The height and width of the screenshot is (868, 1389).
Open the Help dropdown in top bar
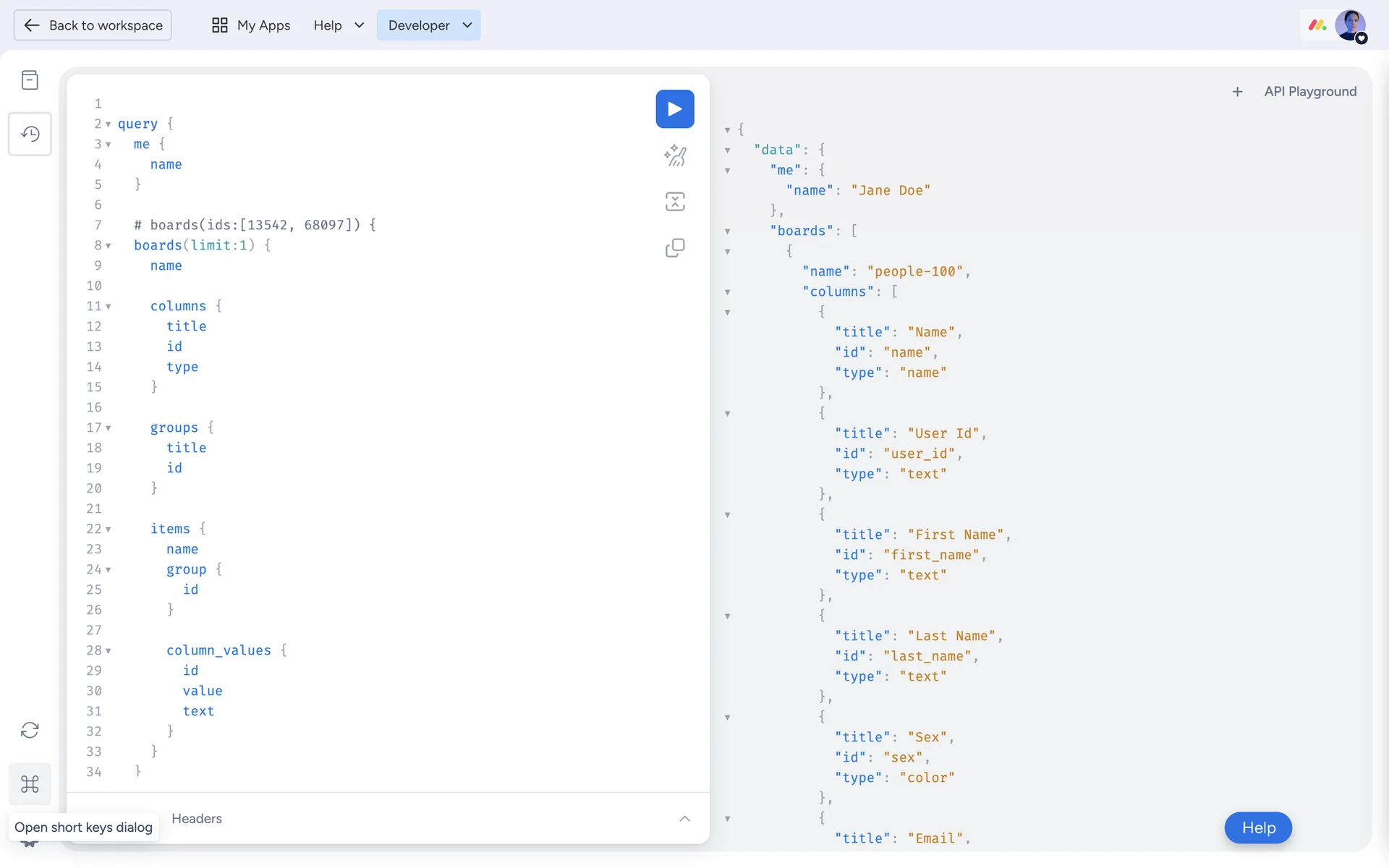(x=339, y=25)
